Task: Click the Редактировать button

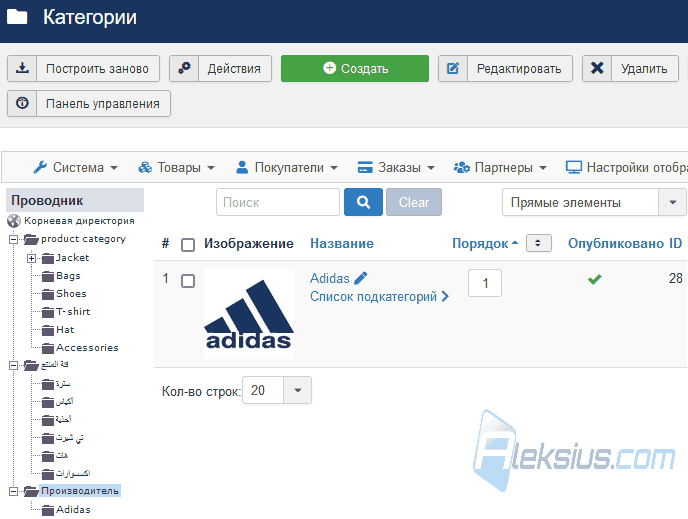Action: click(505, 68)
